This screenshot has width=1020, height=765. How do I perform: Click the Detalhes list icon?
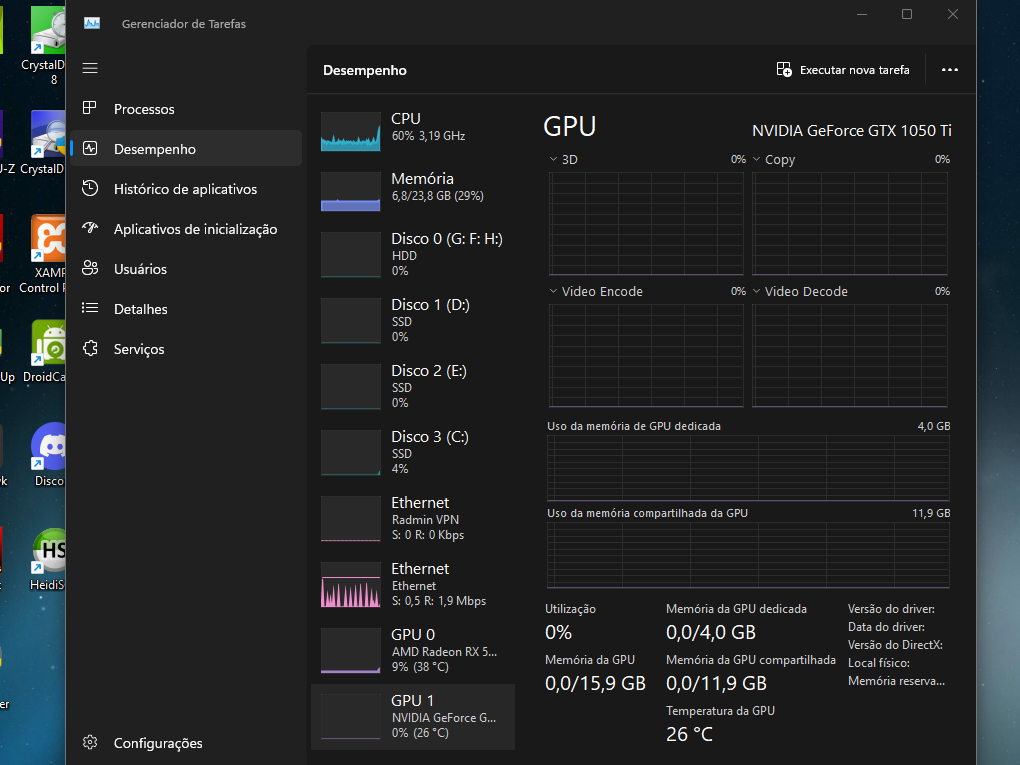pos(90,308)
